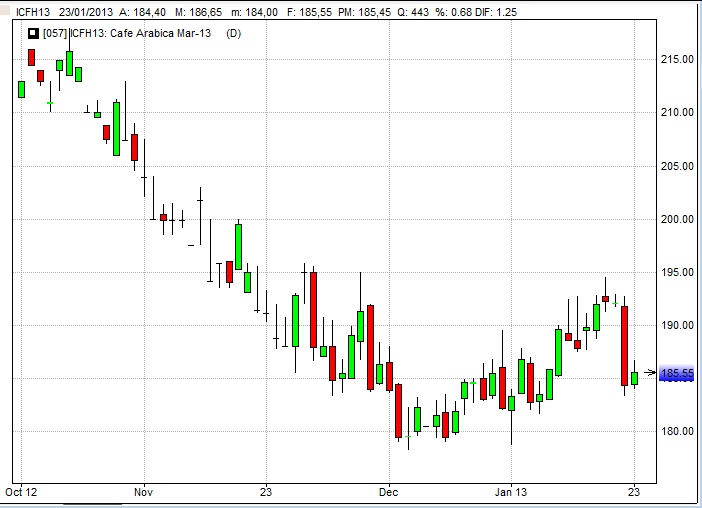Click the large red candle before the last candle
Screen dimensions: 702x508
625,345
